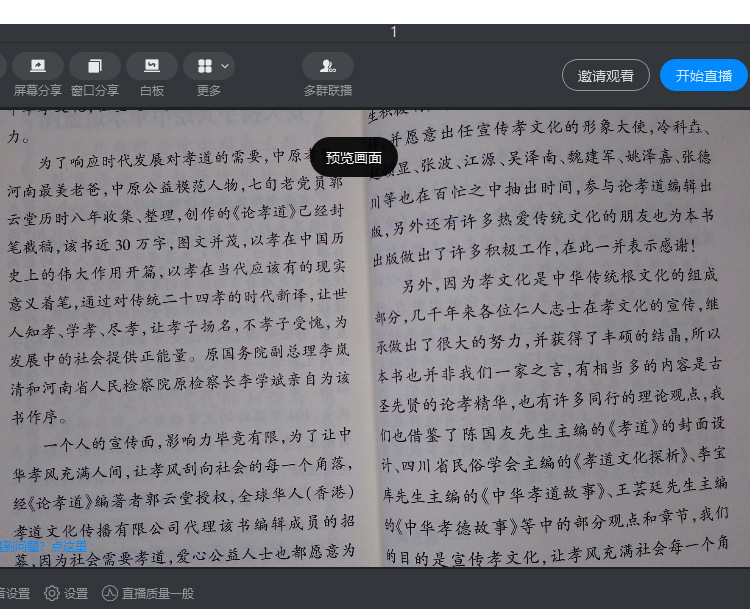Open 多群联播 multi-group broadcast icon
Viewport: 750px width, 609px height.
coord(327,66)
